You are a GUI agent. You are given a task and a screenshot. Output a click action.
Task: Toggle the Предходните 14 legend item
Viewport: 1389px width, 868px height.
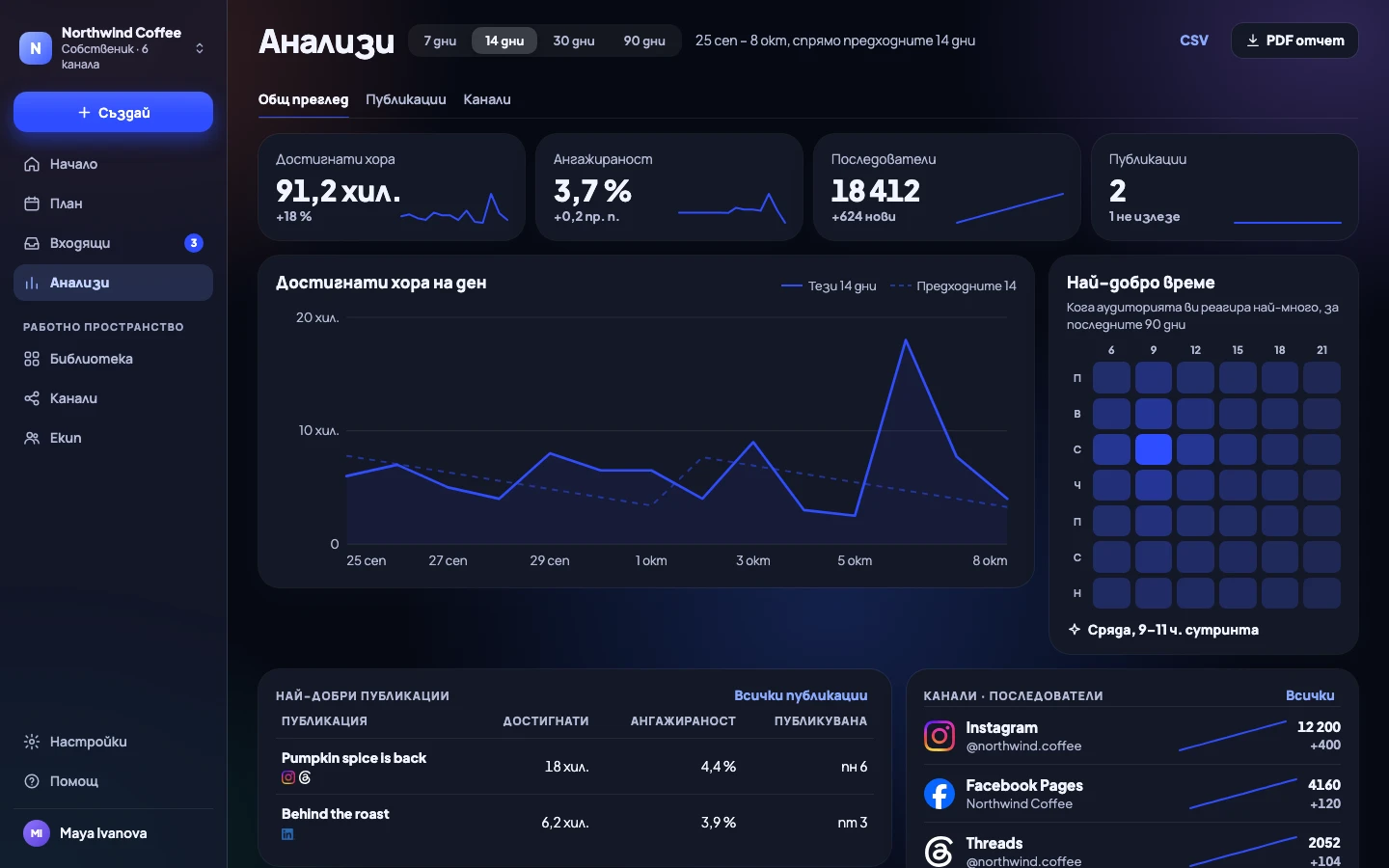953,285
